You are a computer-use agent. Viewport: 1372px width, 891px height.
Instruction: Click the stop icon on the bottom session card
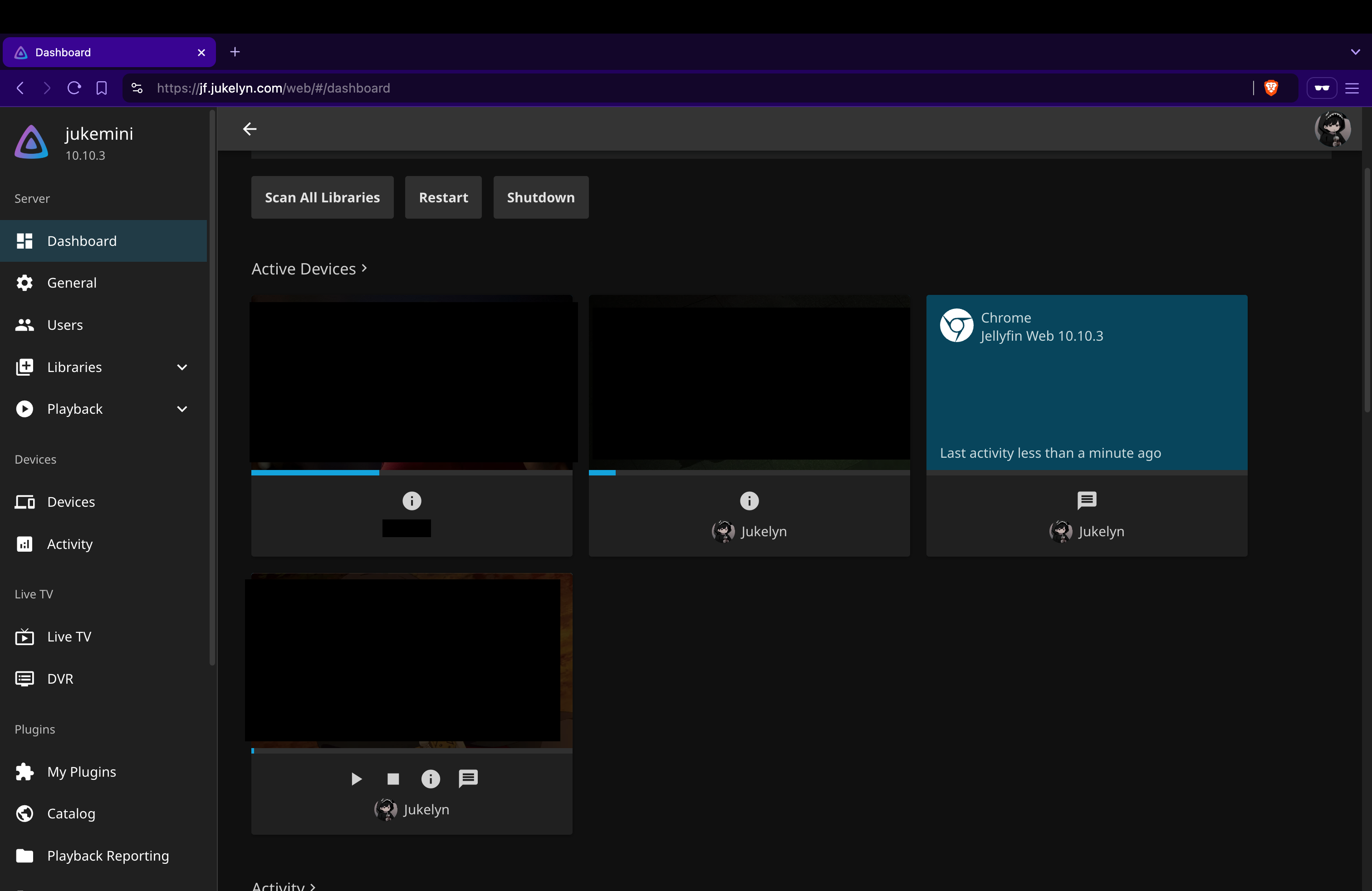[393, 779]
